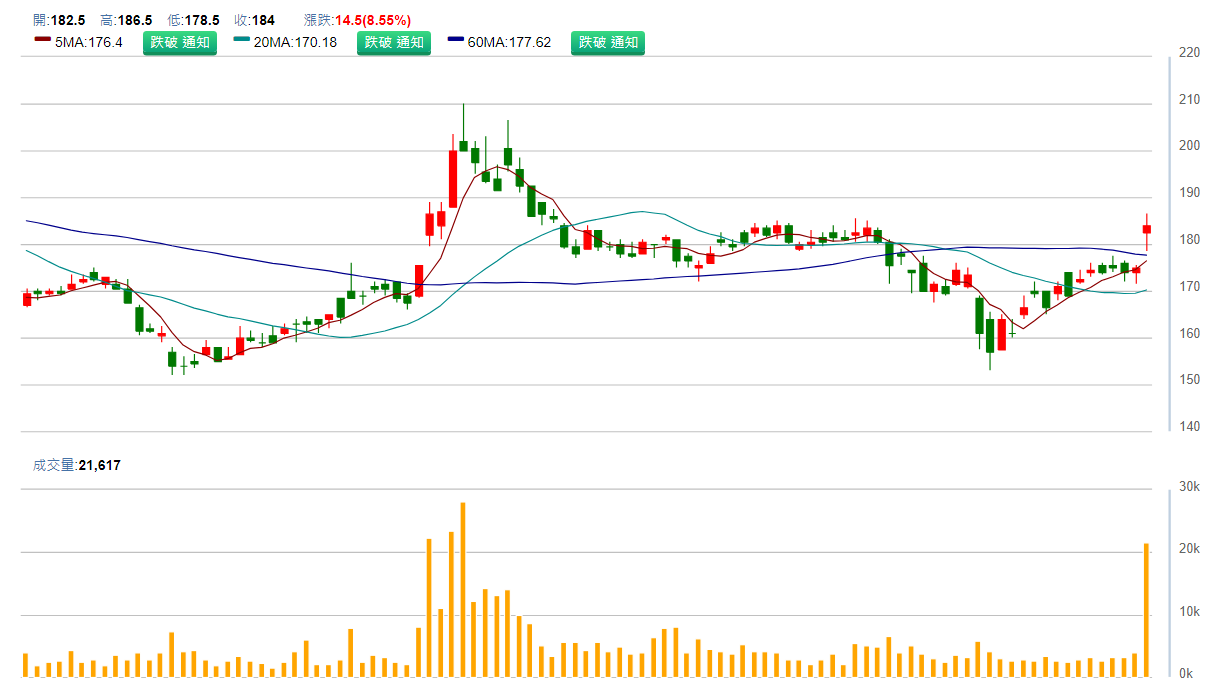
Task: Click the navy 60MA legend swatch
Action: tap(456, 40)
